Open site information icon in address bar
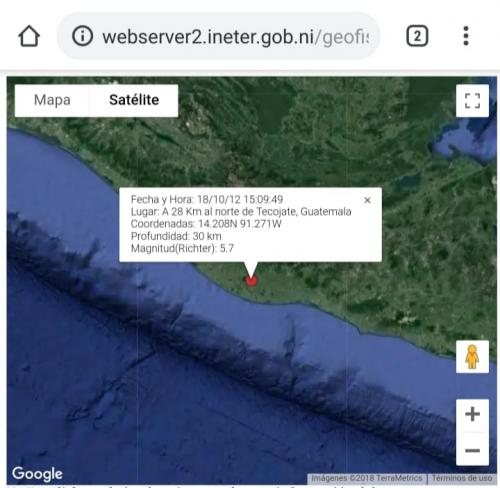Image resolution: width=500 pixels, height=488 pixels. tap(82, 36)
